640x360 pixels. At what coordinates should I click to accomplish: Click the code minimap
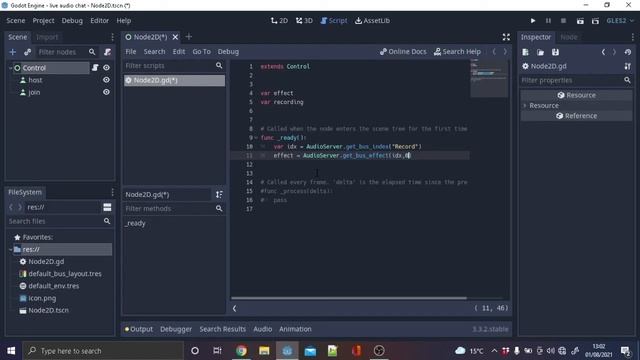tap(489, 78)
